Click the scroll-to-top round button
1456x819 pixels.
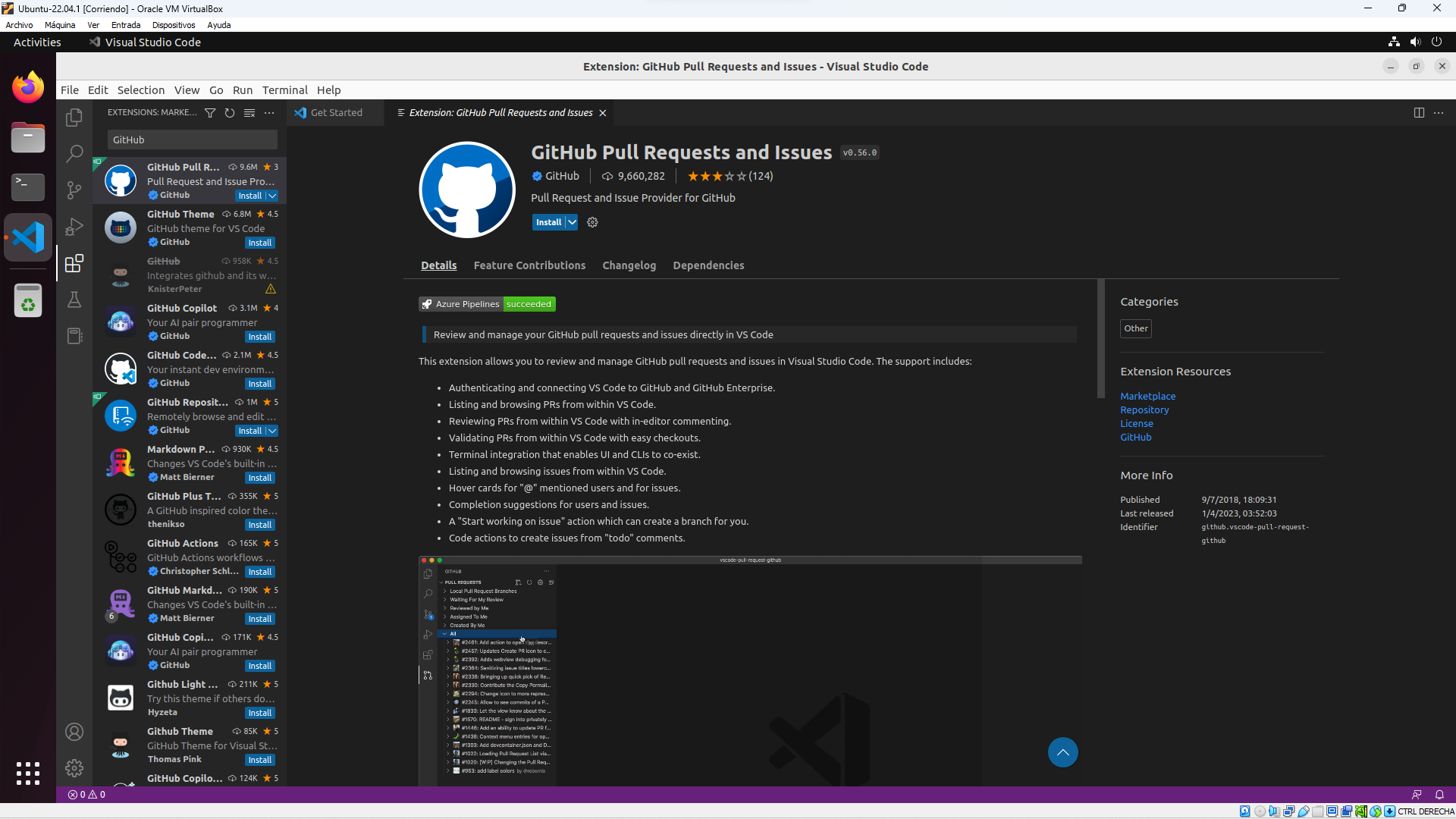point(1062,752)
